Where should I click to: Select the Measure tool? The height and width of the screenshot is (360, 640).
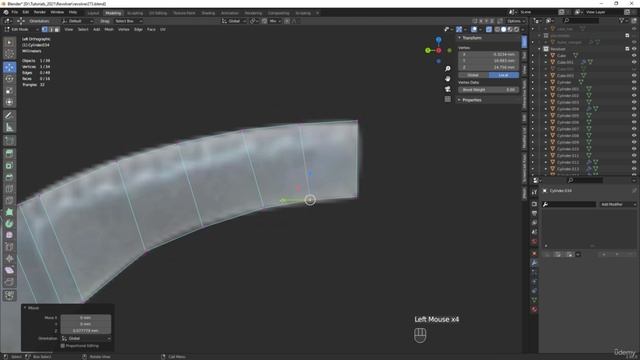click(x=9, y=127)
